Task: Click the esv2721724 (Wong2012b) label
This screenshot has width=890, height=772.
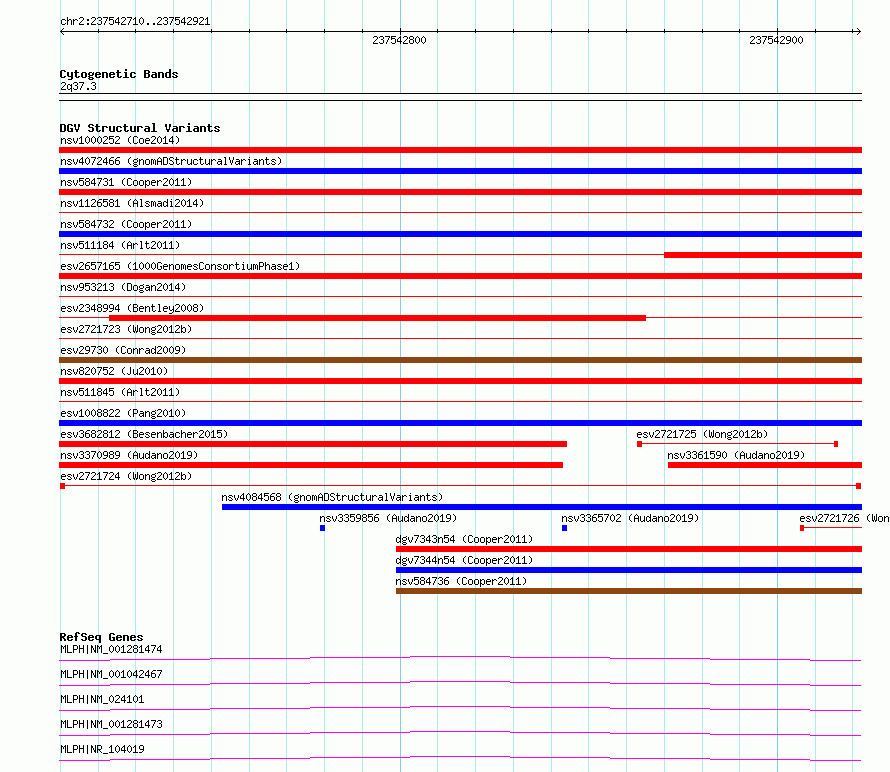Action: tap(126, 476)
